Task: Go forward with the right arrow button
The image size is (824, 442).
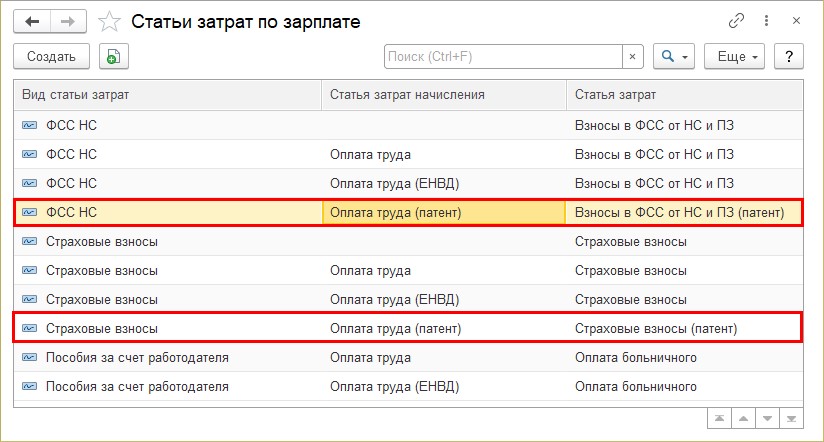Action: point(68,22)
